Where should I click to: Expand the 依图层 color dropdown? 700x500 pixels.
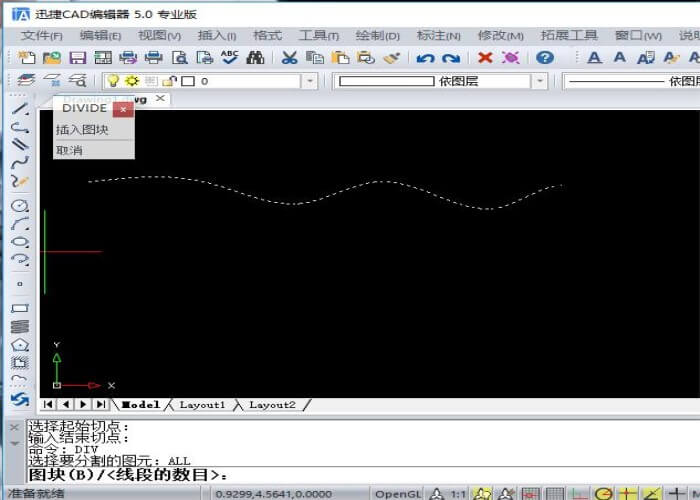[x=539, y=81]
